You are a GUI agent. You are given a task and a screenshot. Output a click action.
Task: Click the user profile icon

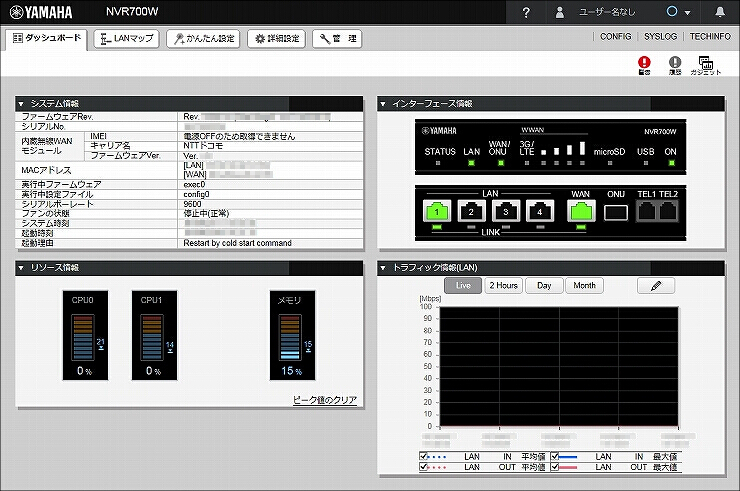[x=560, y=12]
